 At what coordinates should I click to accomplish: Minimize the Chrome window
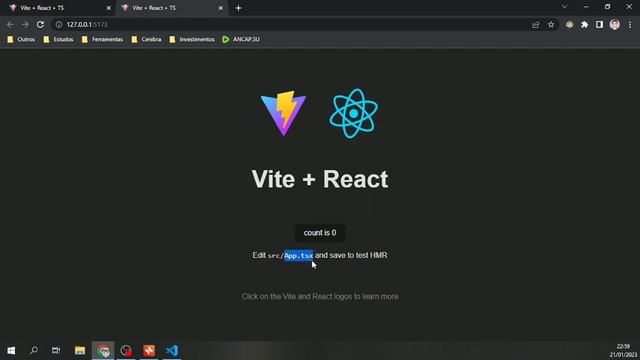point(586,7)
